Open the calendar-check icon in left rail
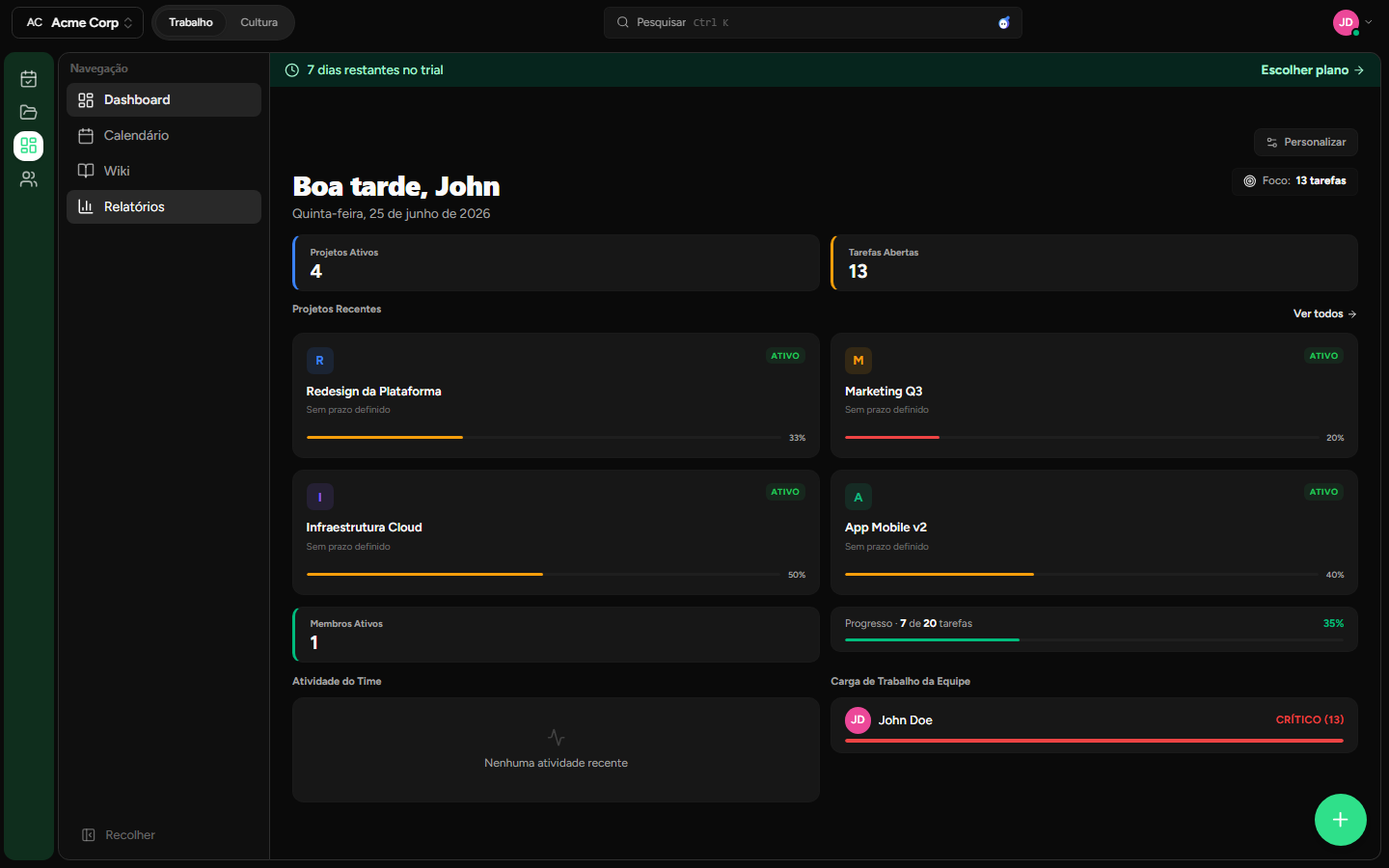Viewport: 1389px width, 868px height. pyautogui.click(x=29, y=79)
